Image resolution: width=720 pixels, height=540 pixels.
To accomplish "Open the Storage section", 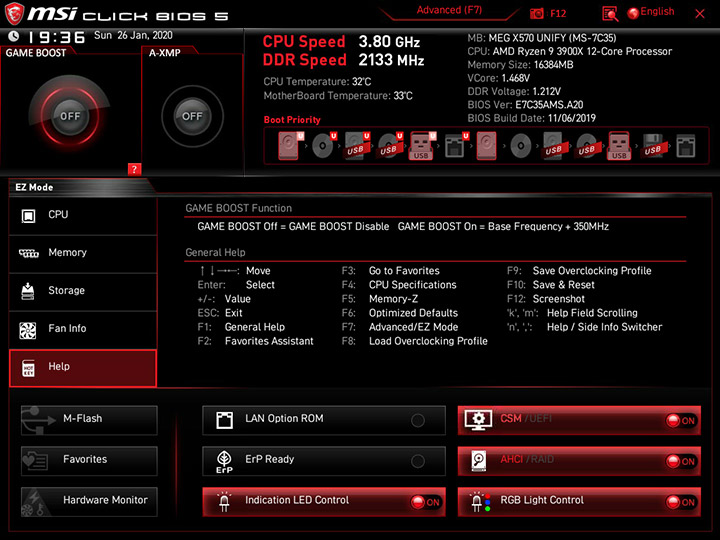I will coord(83,292).
